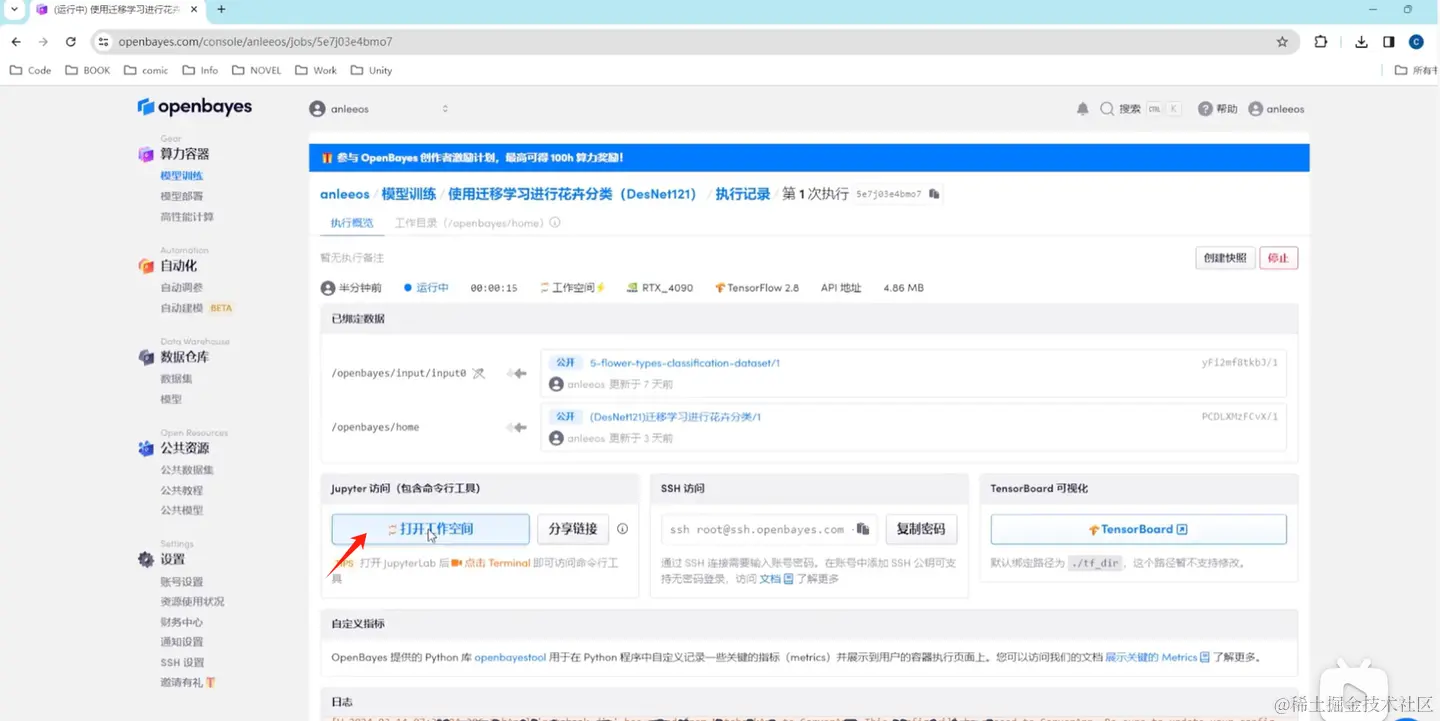Open the notifications bell

click(1082, 109)
